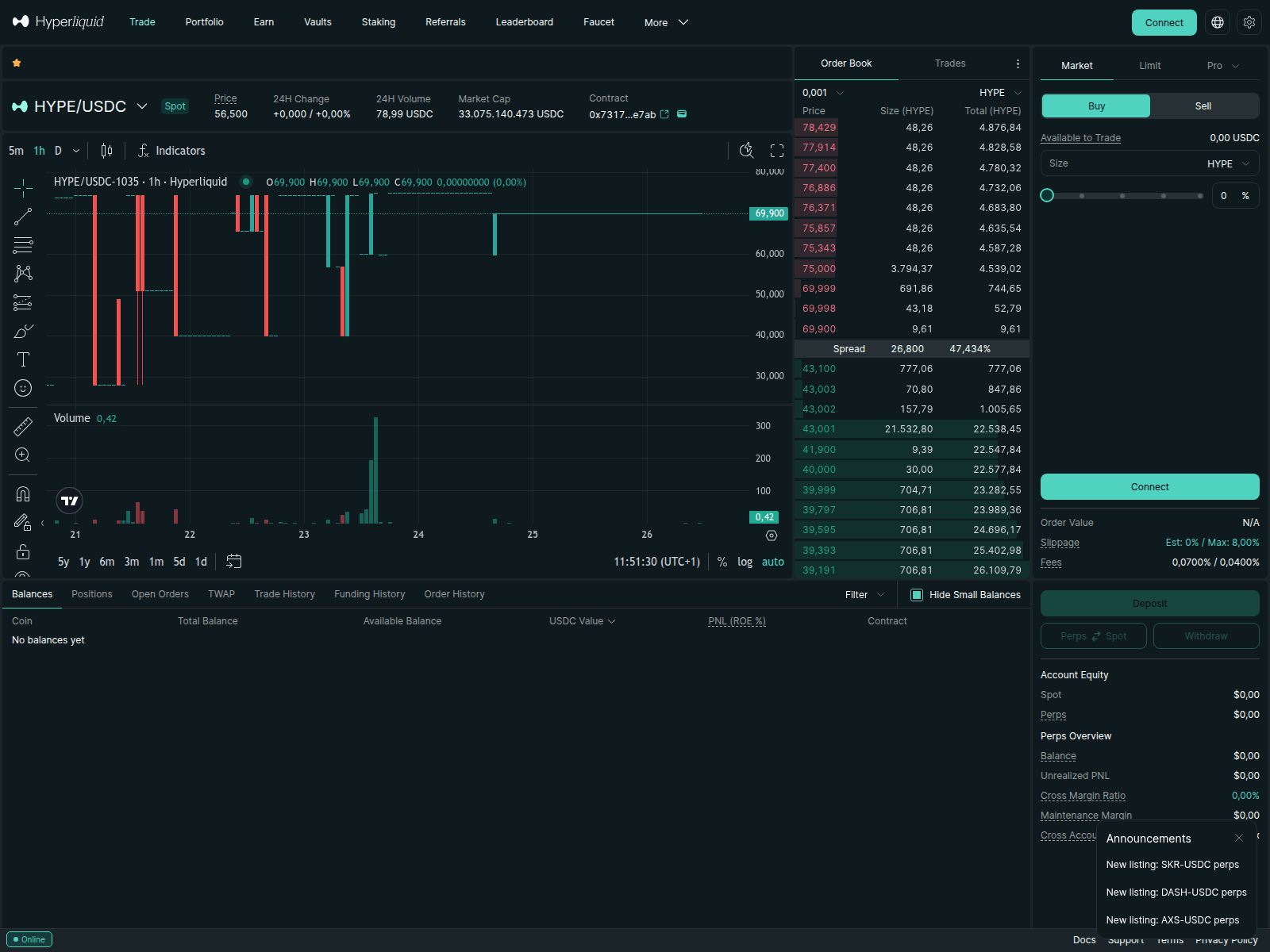Toggle Hide Small Balances checkbox
Screen dimensions: 1270x952
pos(917,595)
